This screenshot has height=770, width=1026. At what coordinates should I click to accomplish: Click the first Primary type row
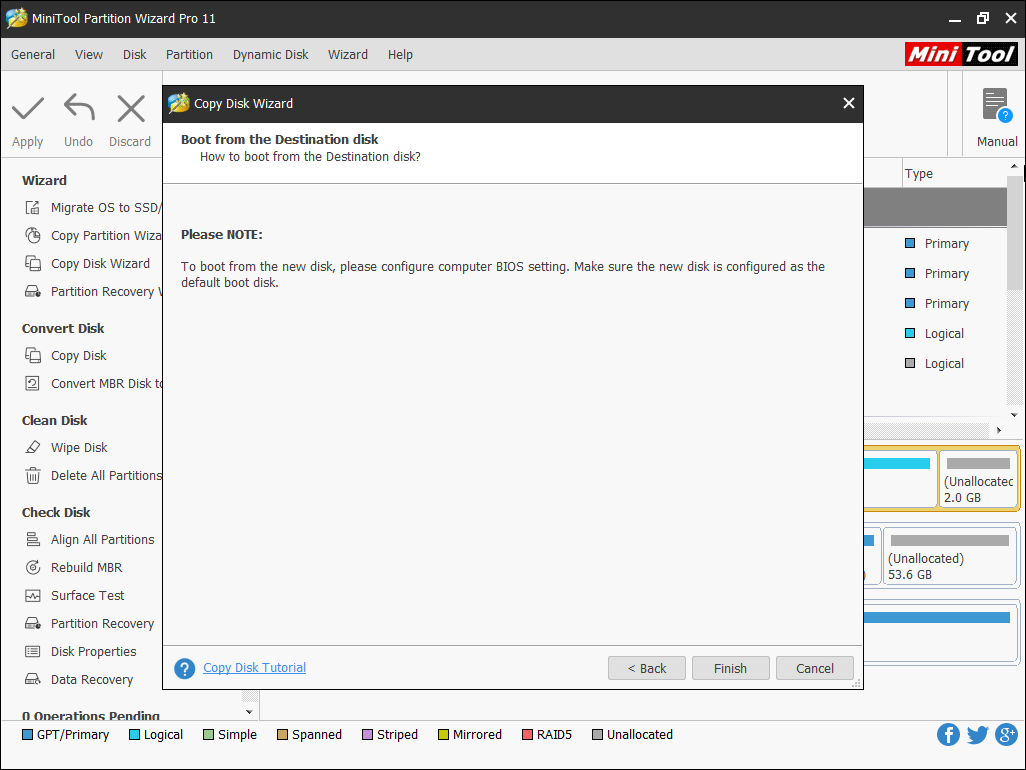936,243
